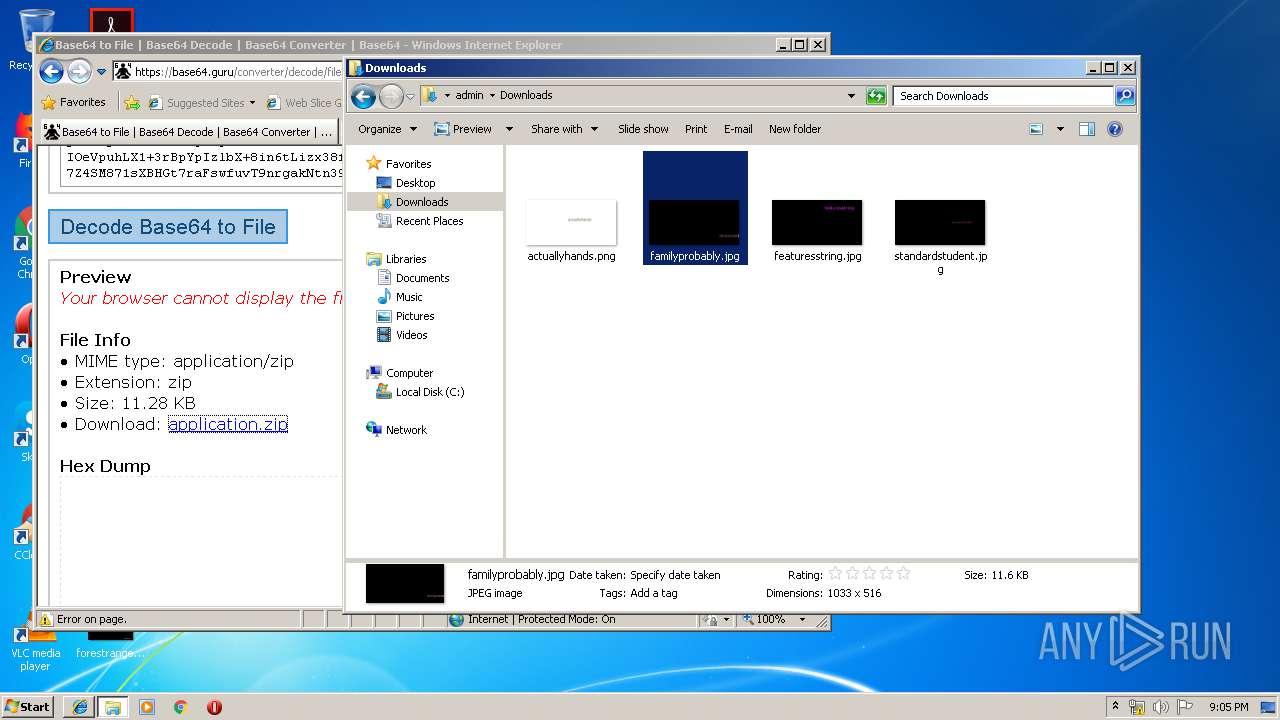1280x720 pixels.
Task: Click E-mail in Explorer toolbar
Action: pyautogui.click(x=738, y=129)
